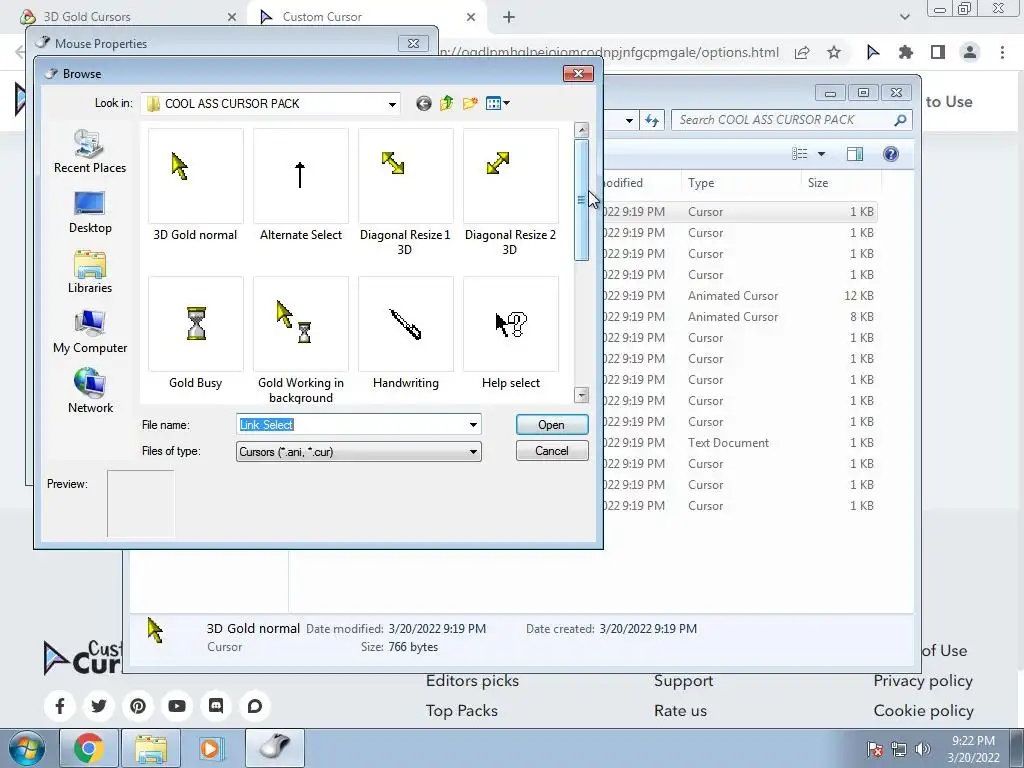
Task: Open Network in Browse sidebar
Action: [x=90, y=391]
